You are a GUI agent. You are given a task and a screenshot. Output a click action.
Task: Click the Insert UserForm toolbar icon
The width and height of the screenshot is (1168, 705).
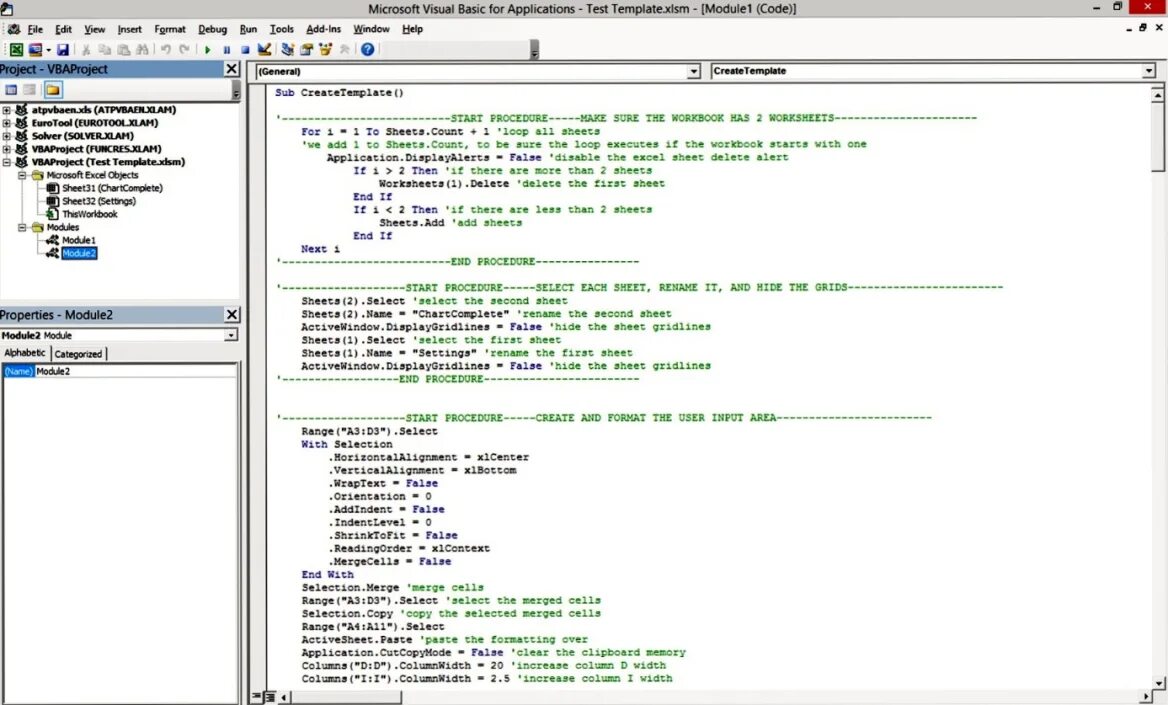point(35,49)
